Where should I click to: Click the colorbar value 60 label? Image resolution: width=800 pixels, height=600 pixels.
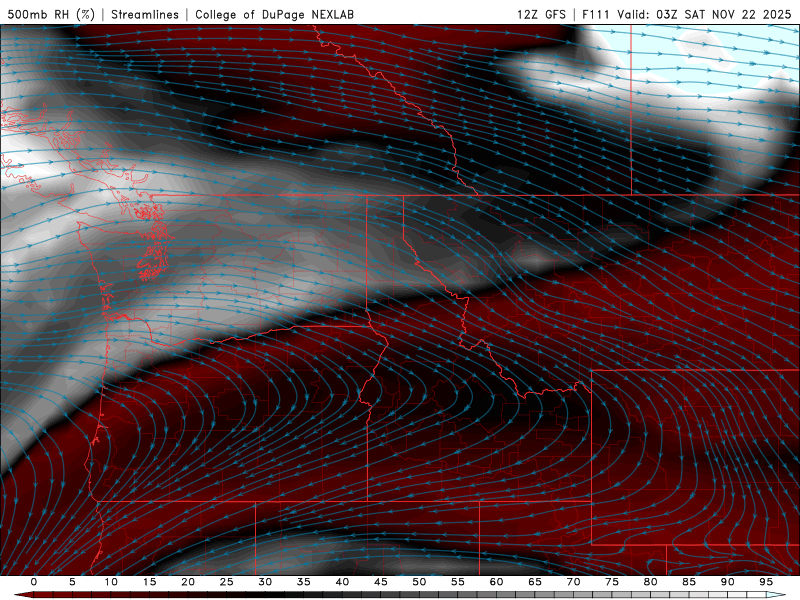pyautogui.click(x=496, y=582)
